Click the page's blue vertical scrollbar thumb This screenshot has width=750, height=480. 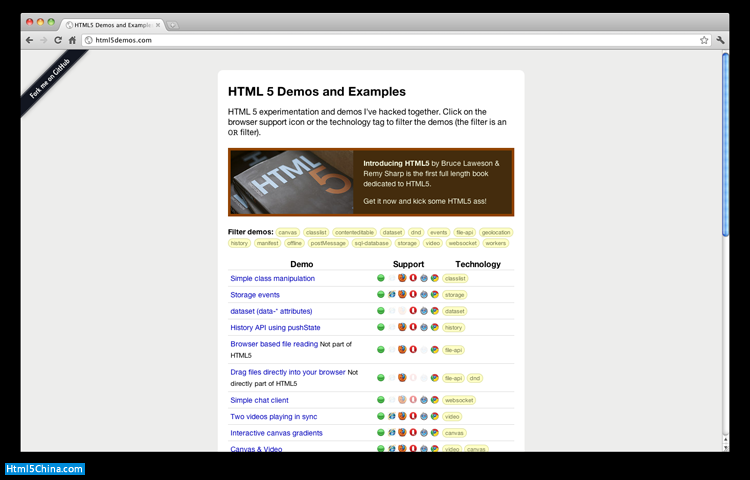tap(725, 144)
